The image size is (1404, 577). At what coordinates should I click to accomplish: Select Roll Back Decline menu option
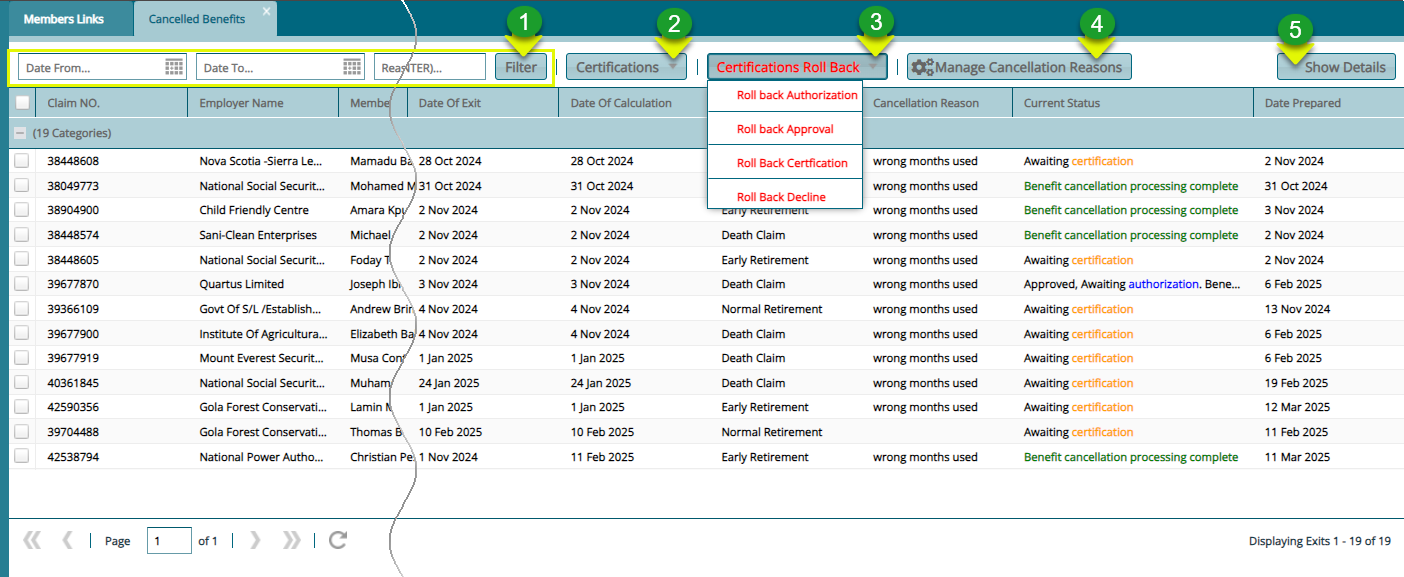pyautogui.click(x=781, y=197)
